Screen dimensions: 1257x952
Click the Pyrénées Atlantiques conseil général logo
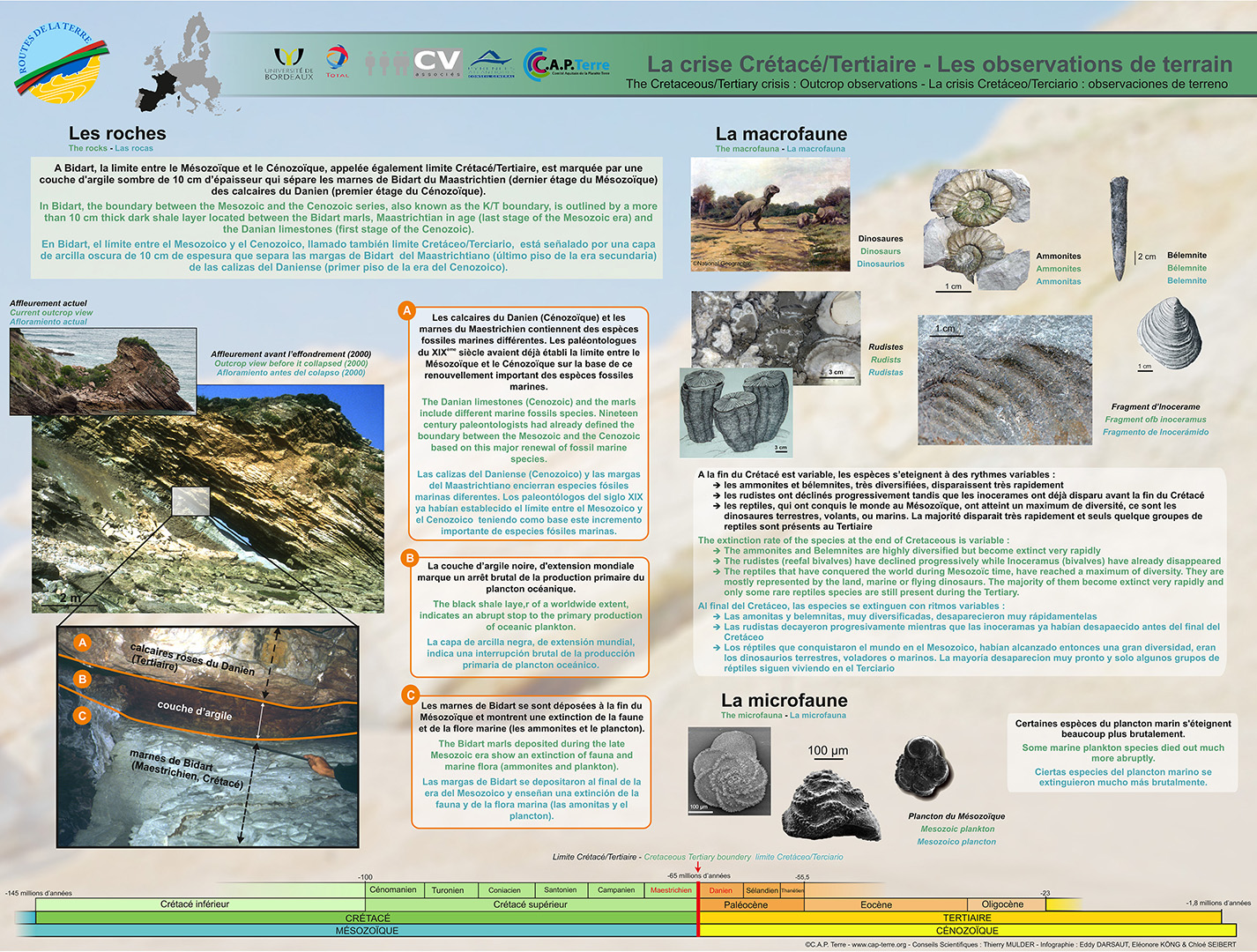tap(491, 63)
